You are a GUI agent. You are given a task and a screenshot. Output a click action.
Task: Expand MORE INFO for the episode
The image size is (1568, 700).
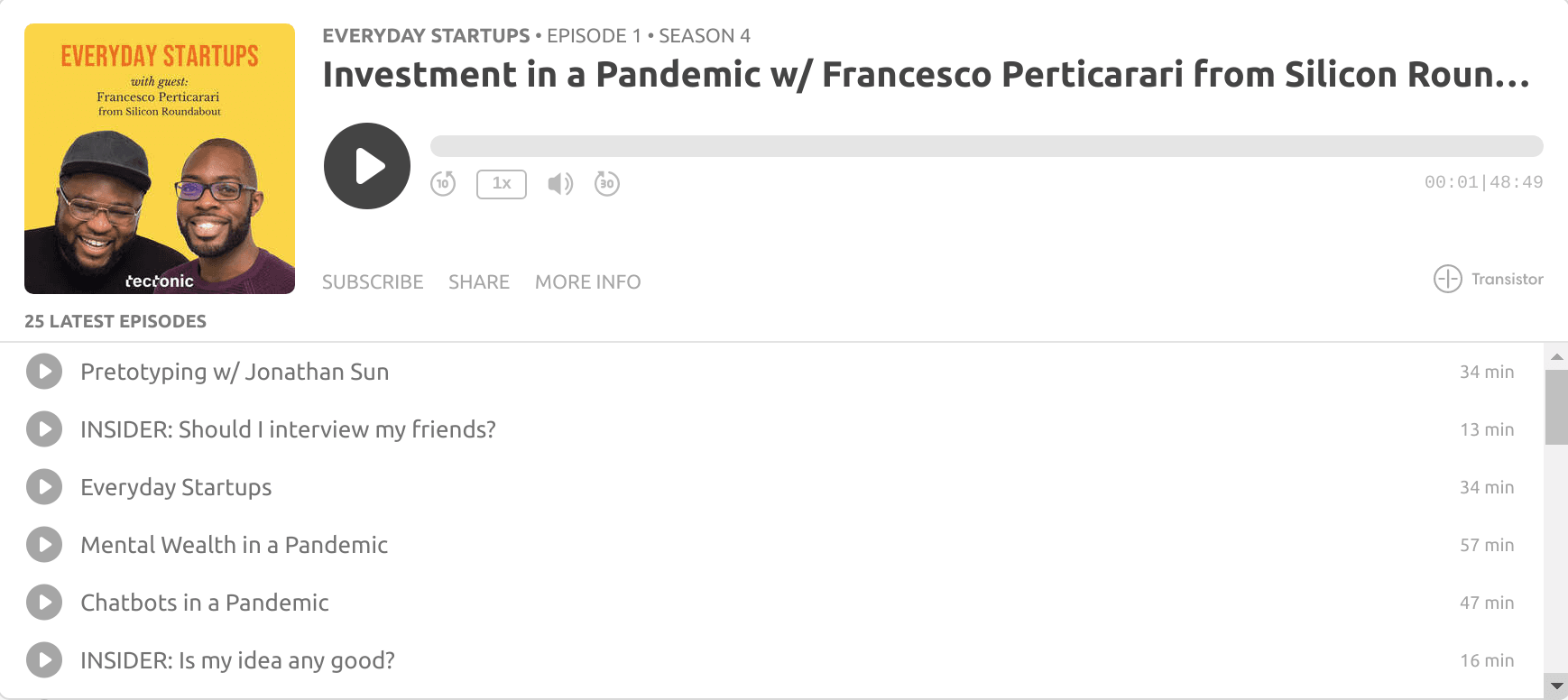[587, 281]
